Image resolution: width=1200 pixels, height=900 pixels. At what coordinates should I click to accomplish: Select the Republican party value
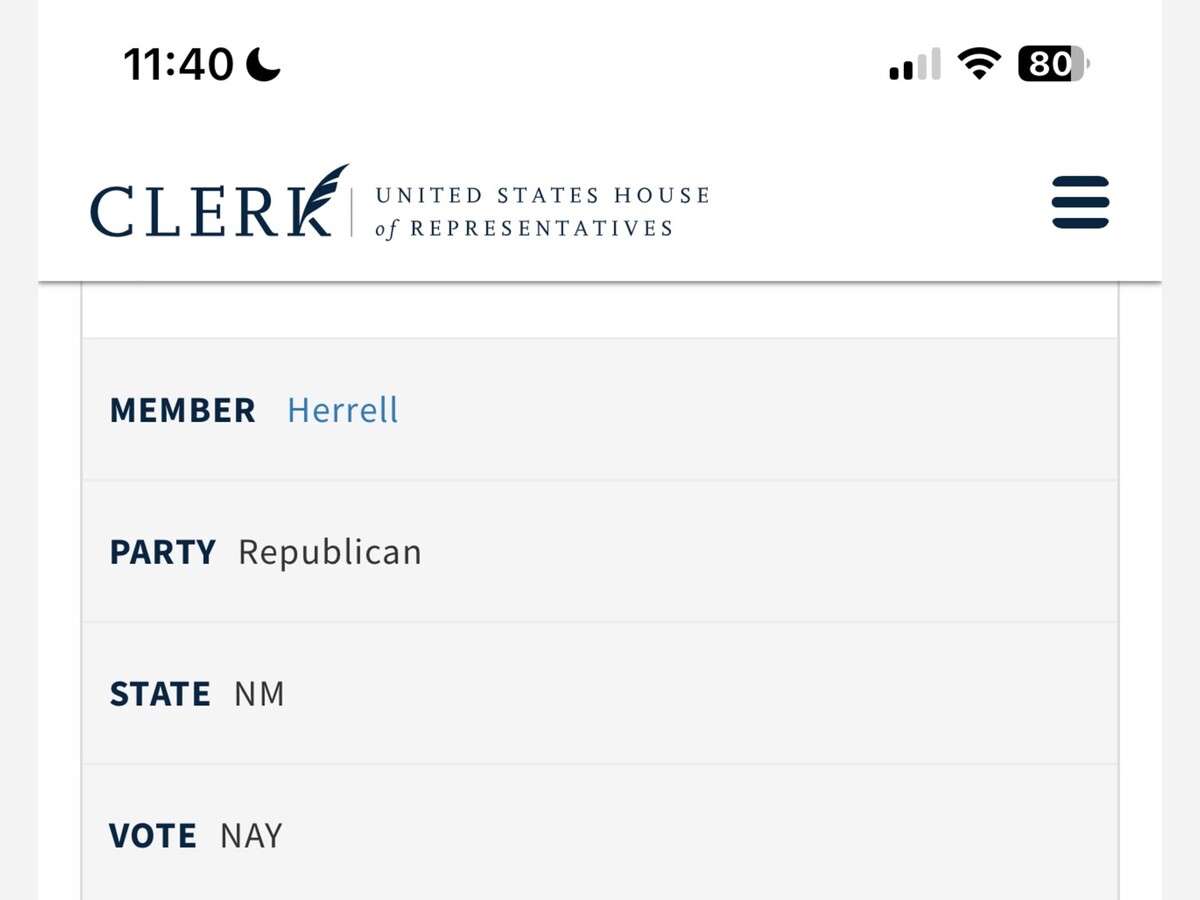(329, 552)
